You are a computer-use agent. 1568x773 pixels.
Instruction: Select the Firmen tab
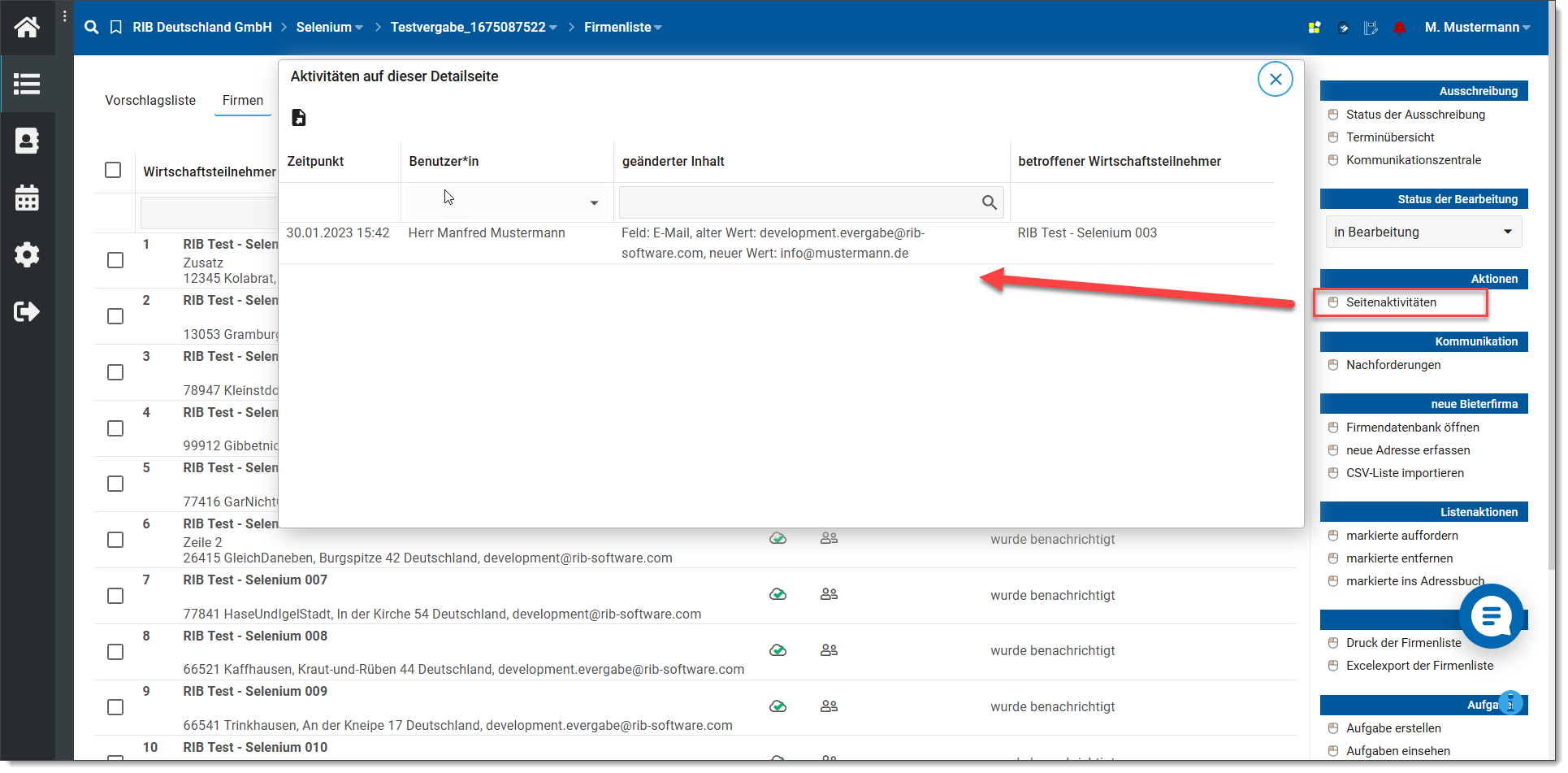coord(243,100)
